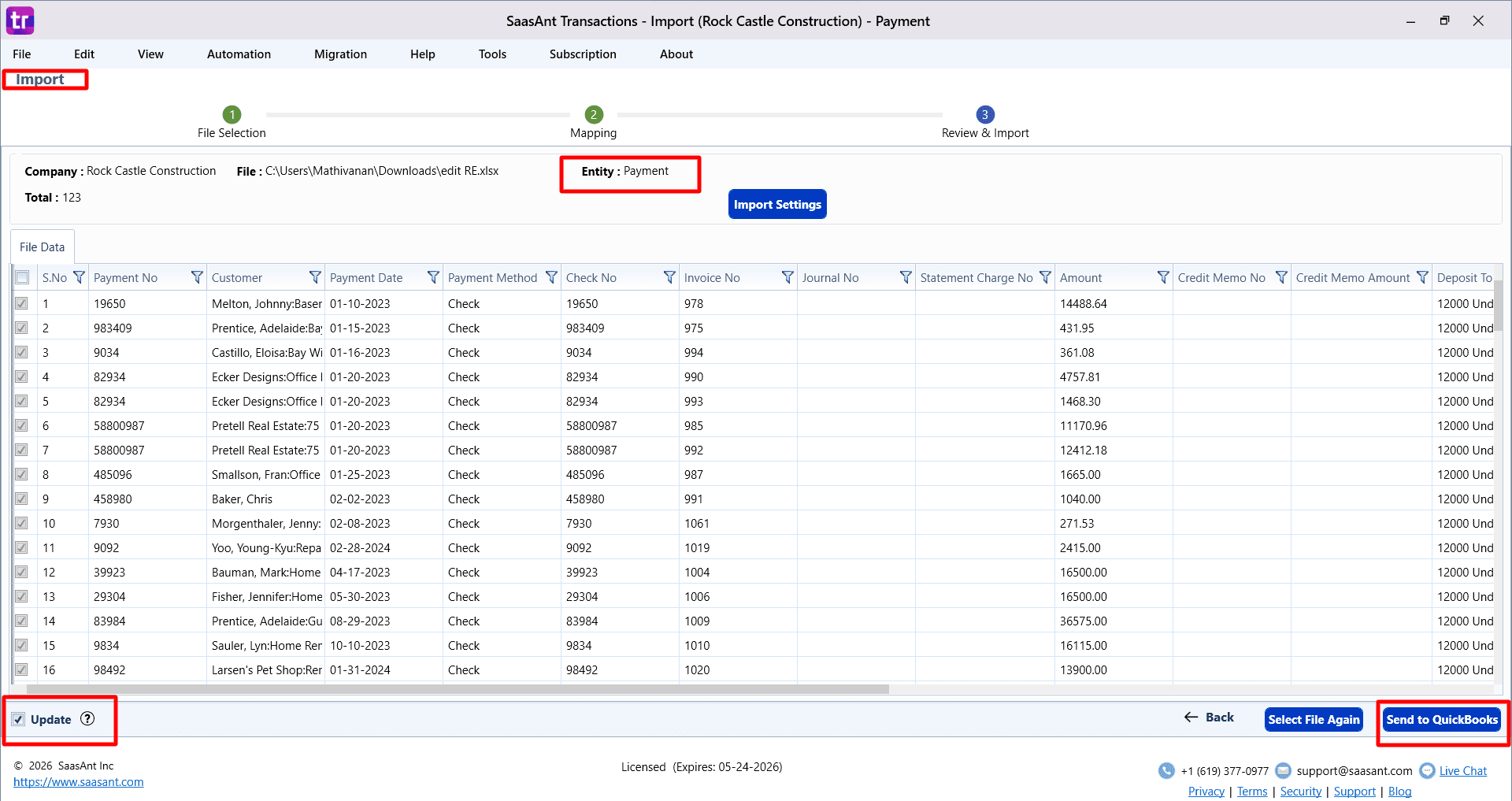Image resolution: width=1512 pixels, height=801 pixels.
Task: Filter the Credit Memo Amount column
Action: pyautogui.click(x=1422, y=277)
